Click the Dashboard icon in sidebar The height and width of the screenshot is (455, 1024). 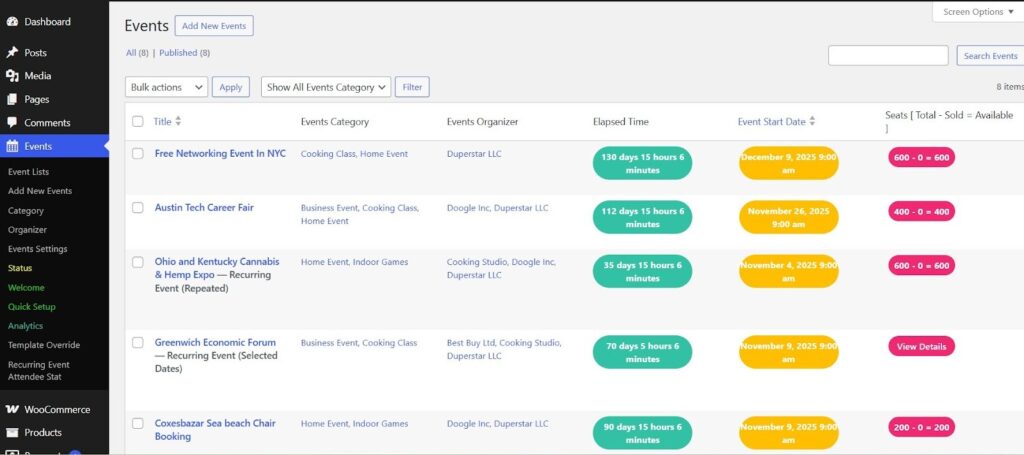pos(12,22)
